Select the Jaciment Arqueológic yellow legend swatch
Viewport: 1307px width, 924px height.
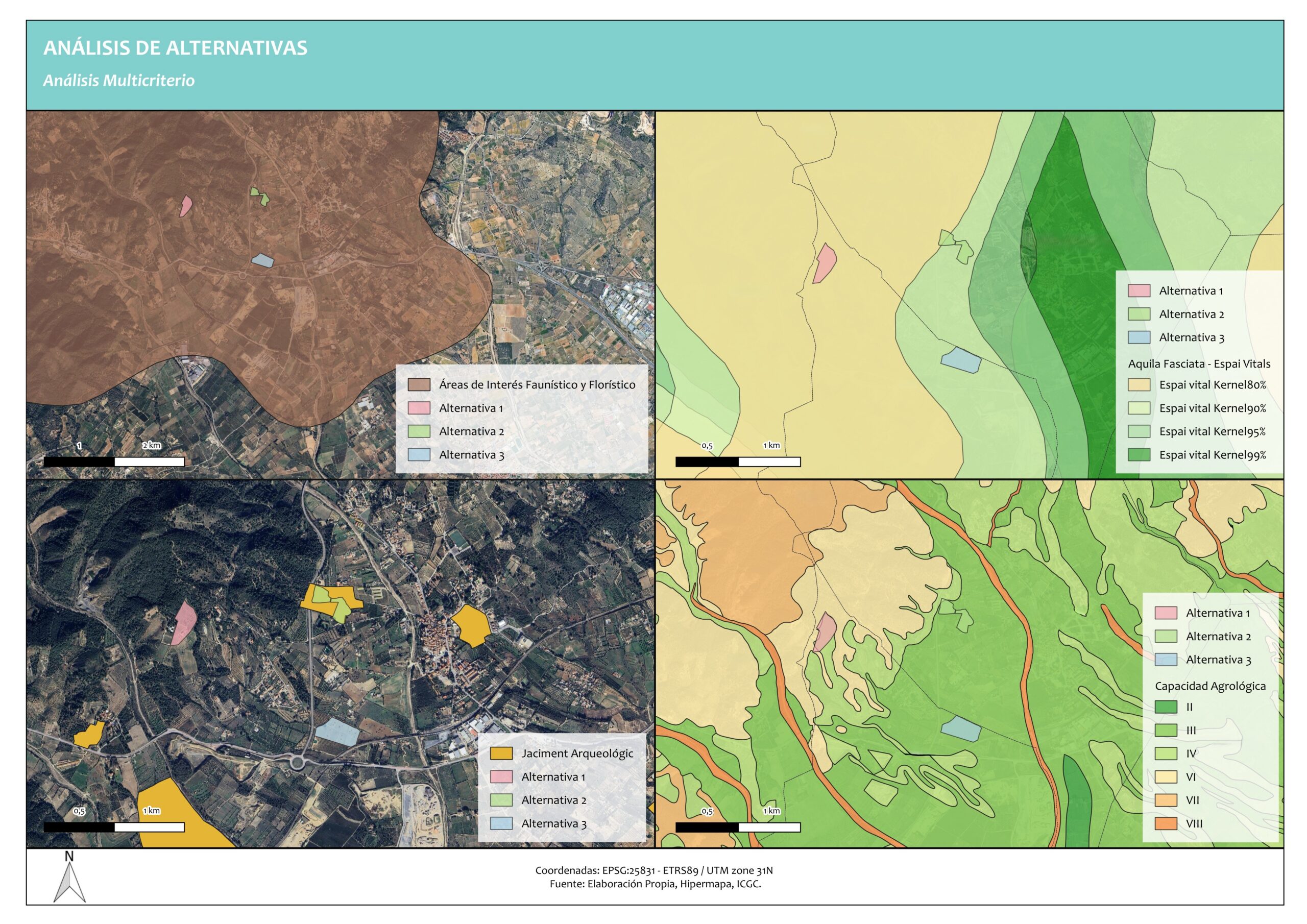click(x=501, y=753)
